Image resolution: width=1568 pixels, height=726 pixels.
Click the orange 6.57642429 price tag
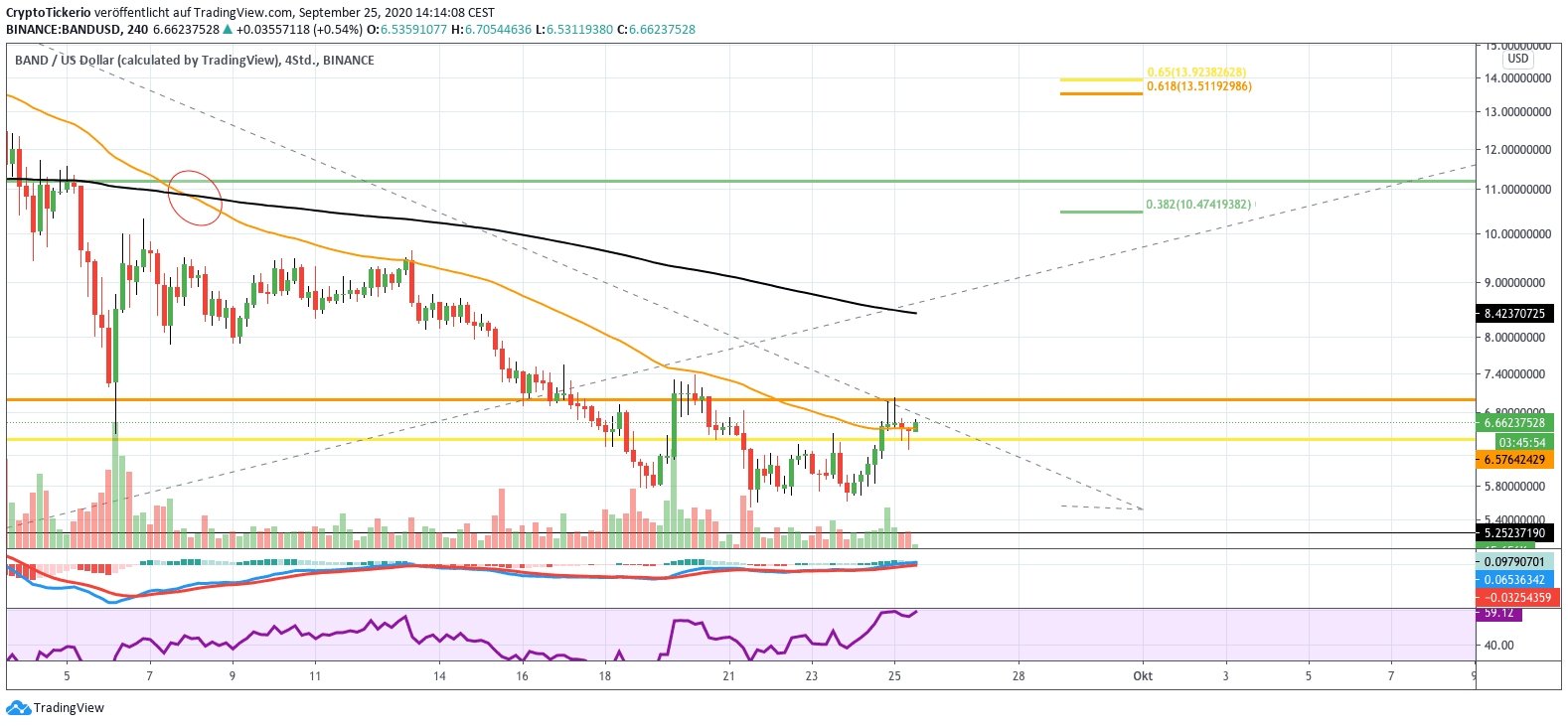pyautogui.click(x=1514, y=460)
